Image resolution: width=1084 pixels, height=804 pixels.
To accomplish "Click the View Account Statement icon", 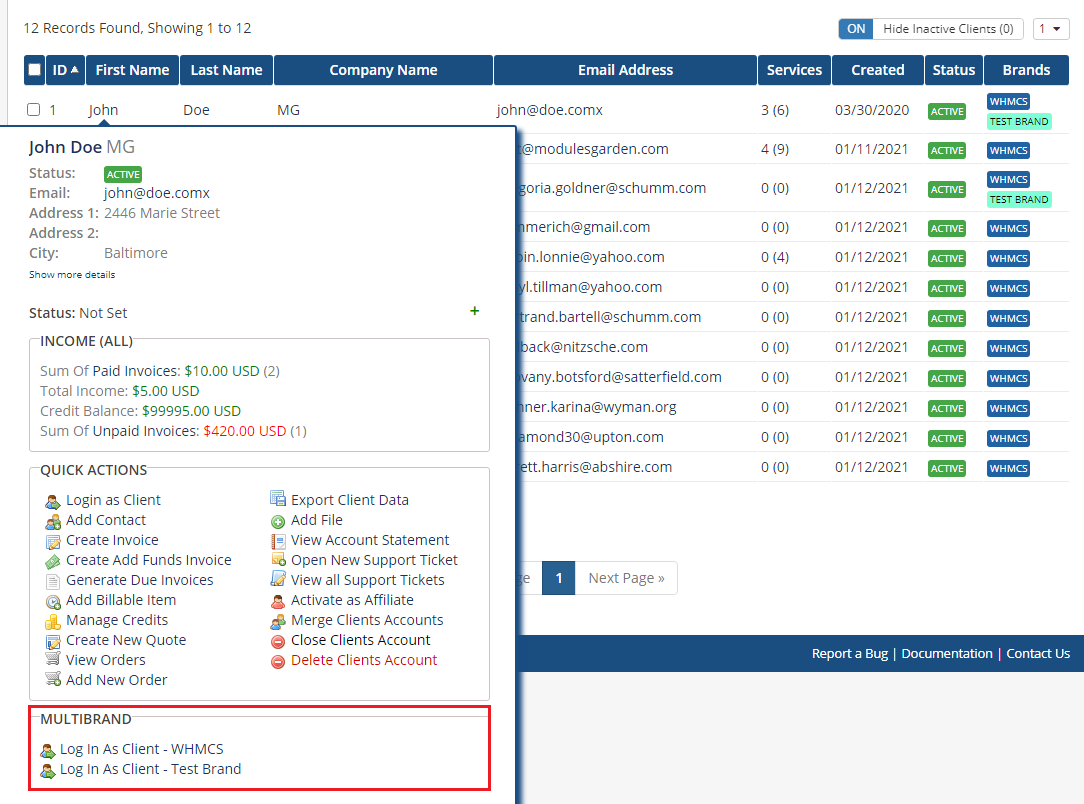I will (278, 541).
